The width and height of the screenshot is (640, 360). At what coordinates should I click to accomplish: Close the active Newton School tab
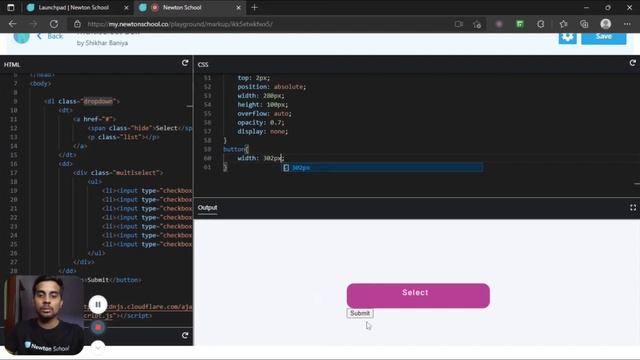click(238, 7)
